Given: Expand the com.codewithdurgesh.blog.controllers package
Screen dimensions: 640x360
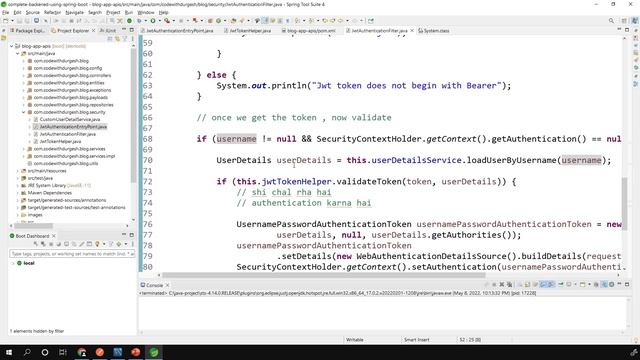Looking at the screenshot, I should point(24,76).
